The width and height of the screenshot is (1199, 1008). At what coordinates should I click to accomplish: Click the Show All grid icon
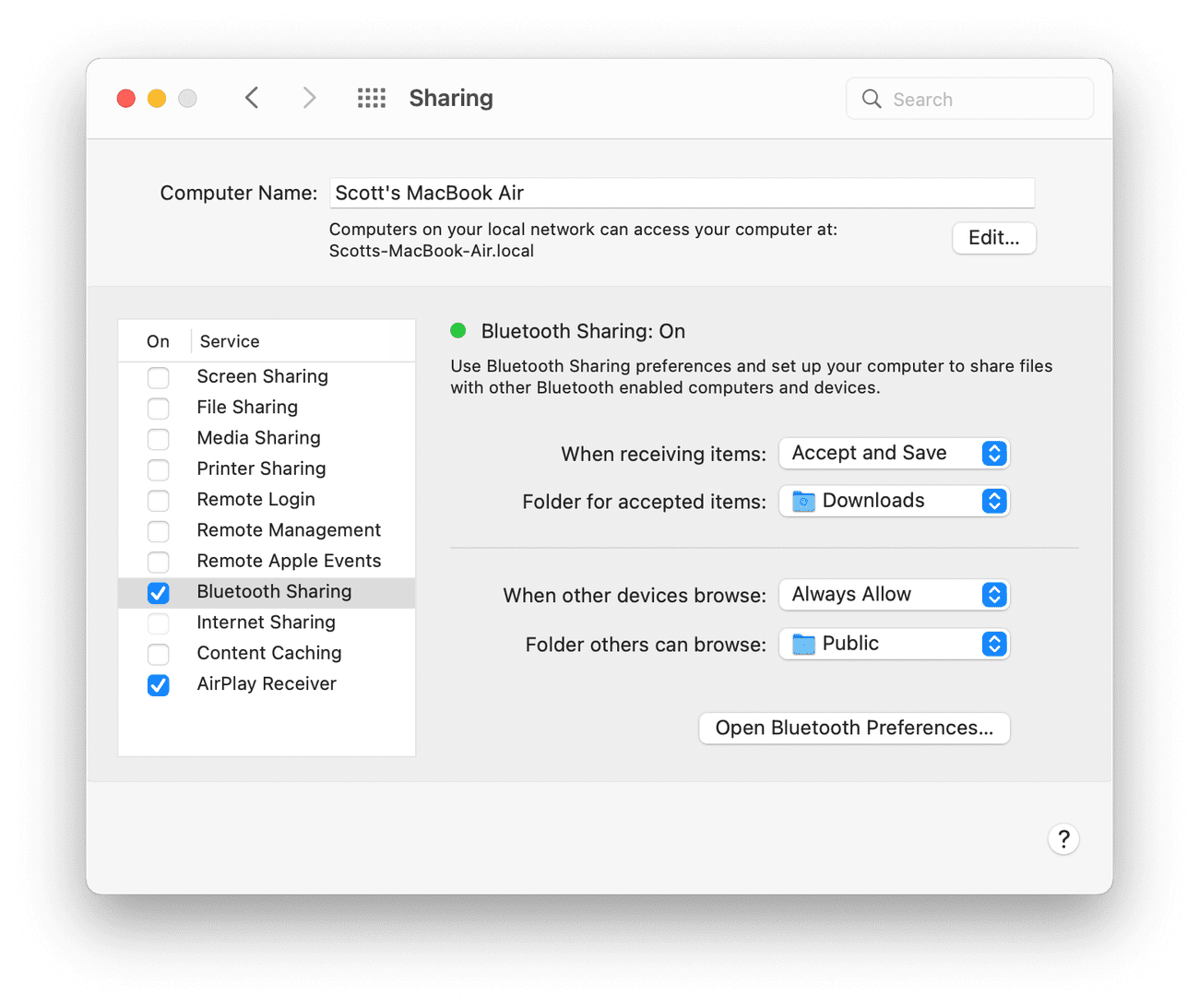pos(371,98)
